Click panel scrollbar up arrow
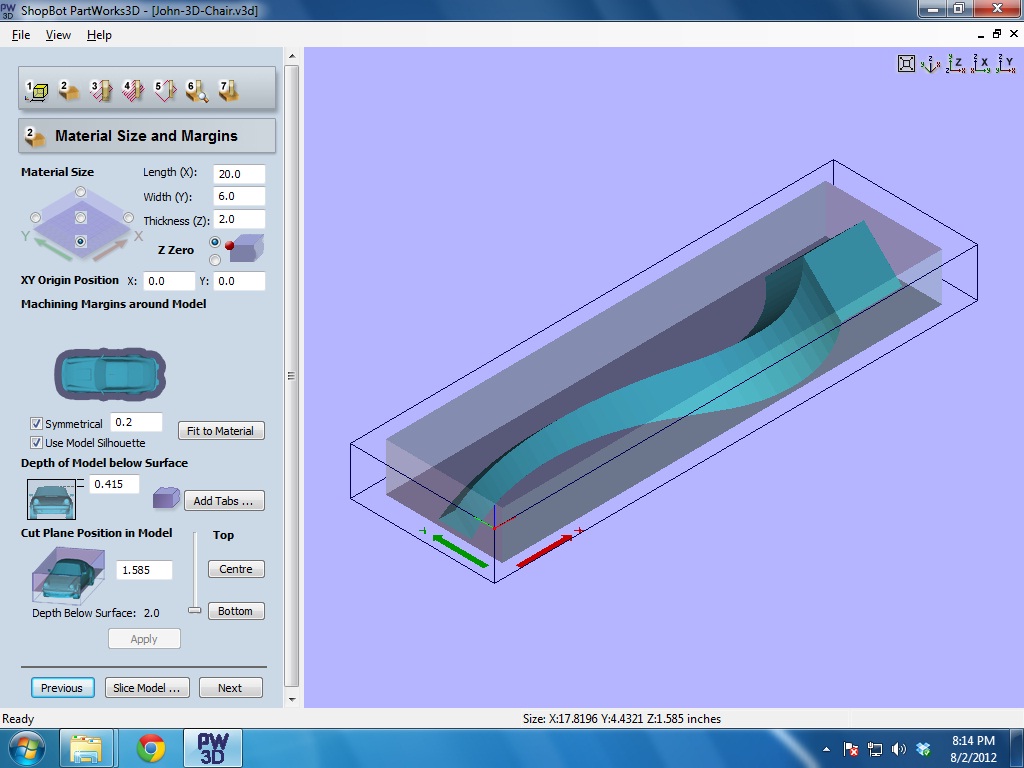This screenshot has height=768, width=1024. (x=292, y=56)
